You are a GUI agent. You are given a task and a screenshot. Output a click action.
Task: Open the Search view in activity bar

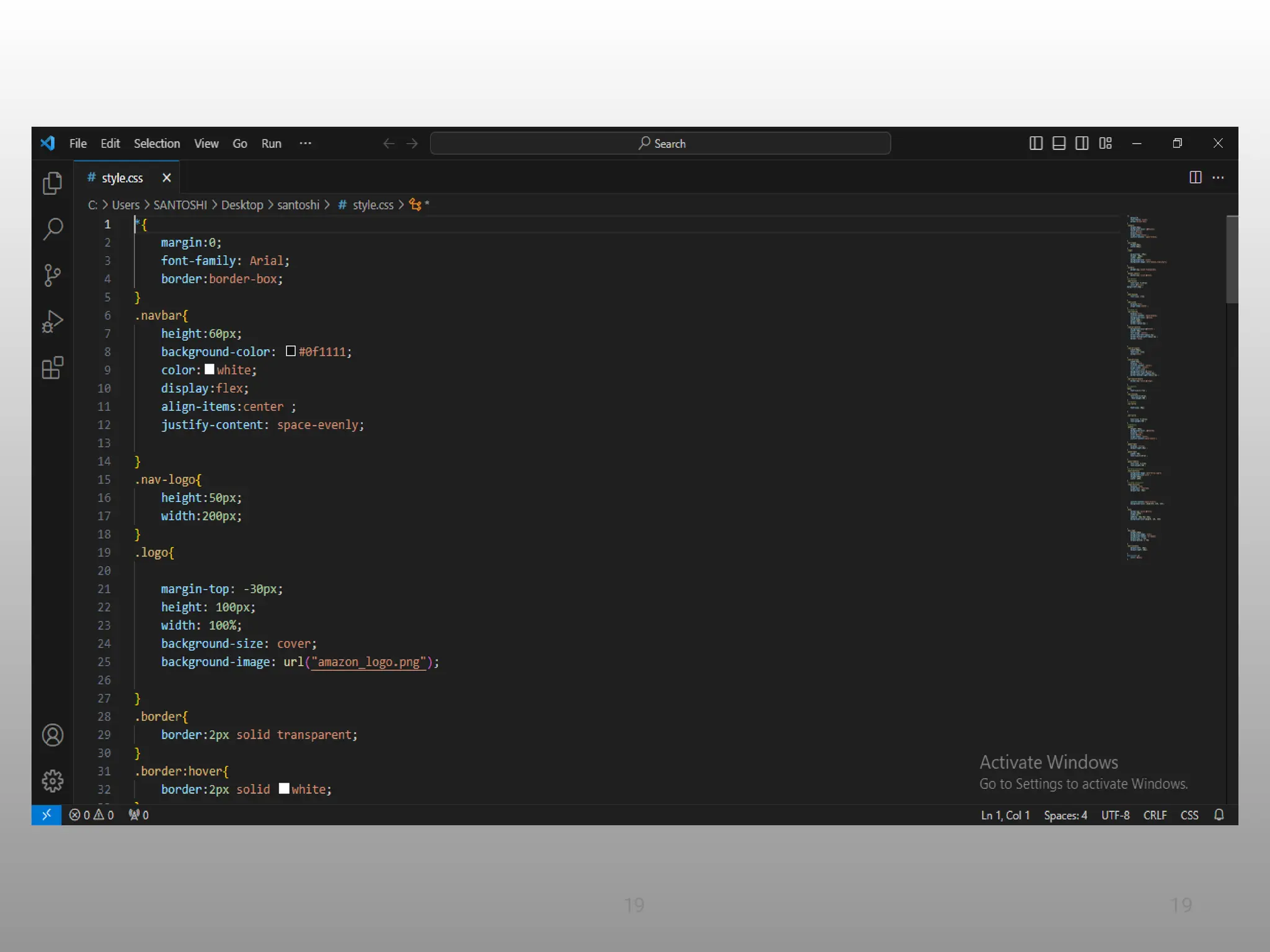[x=53, y=229]
